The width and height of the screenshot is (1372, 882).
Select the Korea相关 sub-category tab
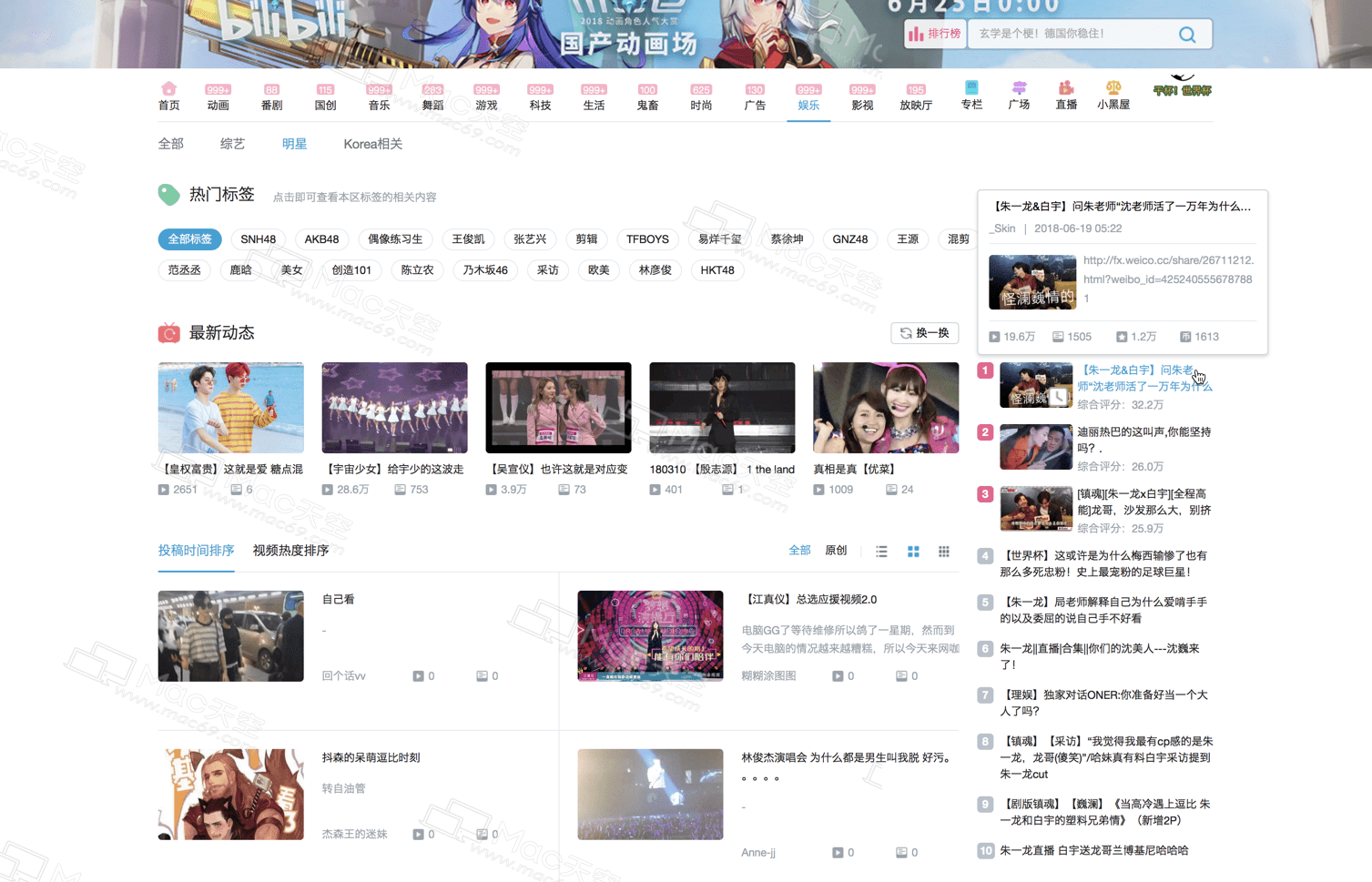(372, 144)
